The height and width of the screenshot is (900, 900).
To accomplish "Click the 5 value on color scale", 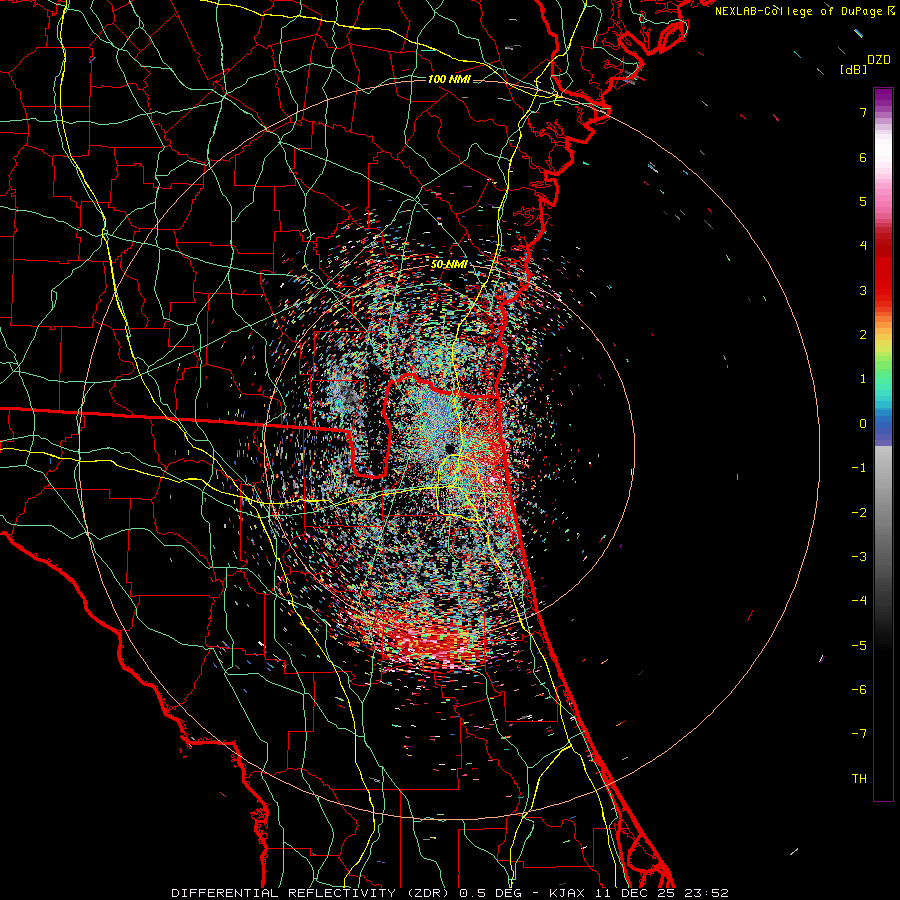I will coord(863,201).
